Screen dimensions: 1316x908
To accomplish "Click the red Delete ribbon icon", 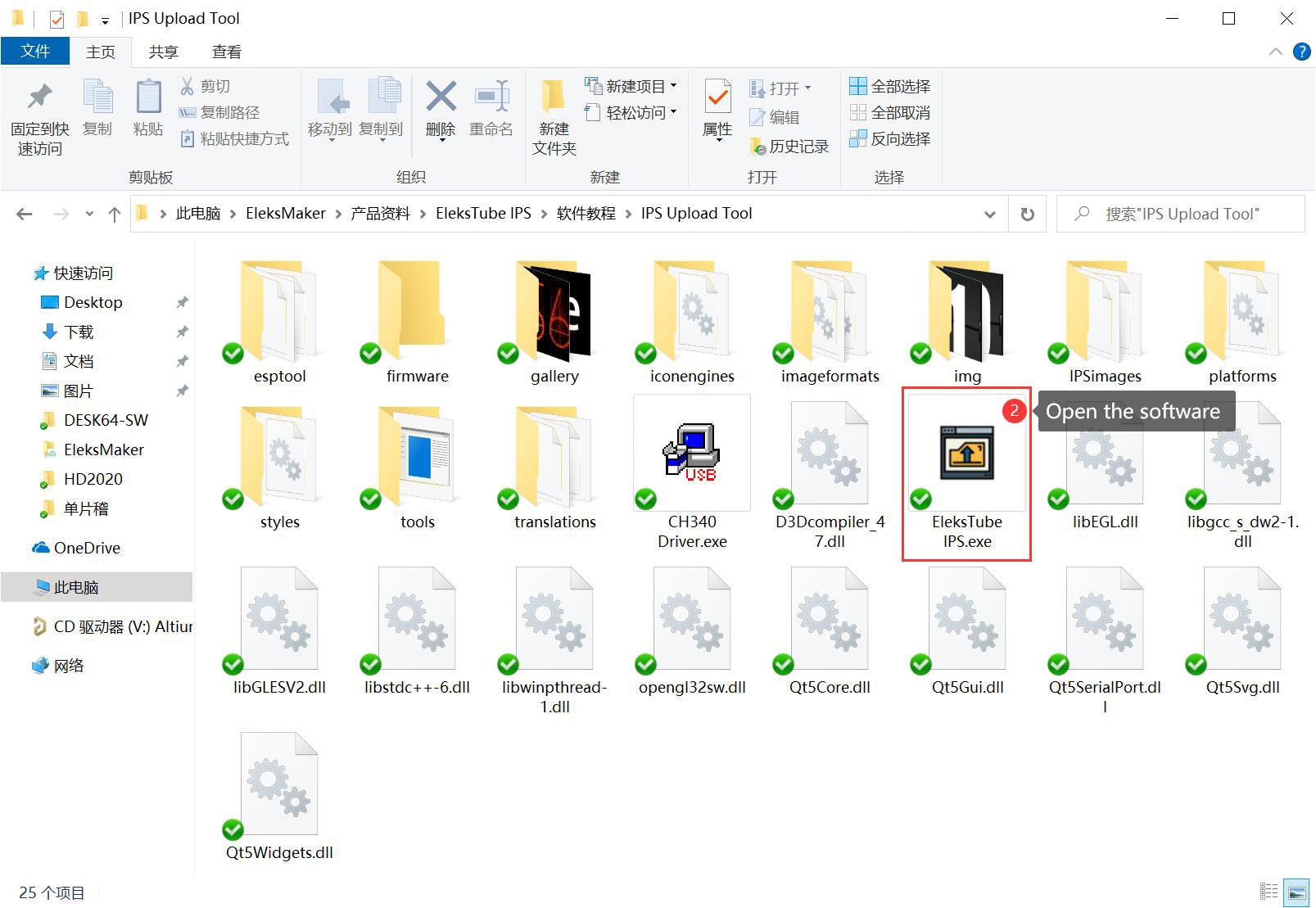I will [441, 97].
